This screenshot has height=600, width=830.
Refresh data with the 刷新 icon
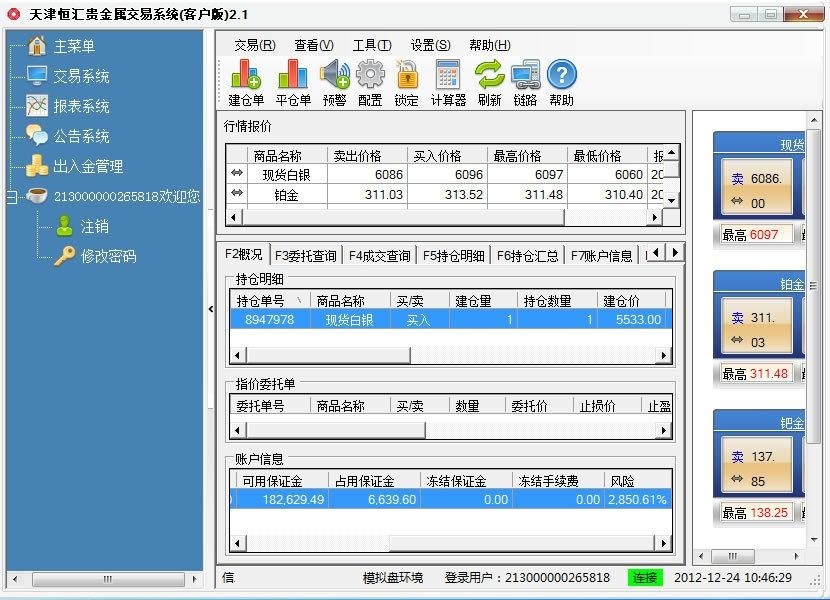tap(489, 76)
